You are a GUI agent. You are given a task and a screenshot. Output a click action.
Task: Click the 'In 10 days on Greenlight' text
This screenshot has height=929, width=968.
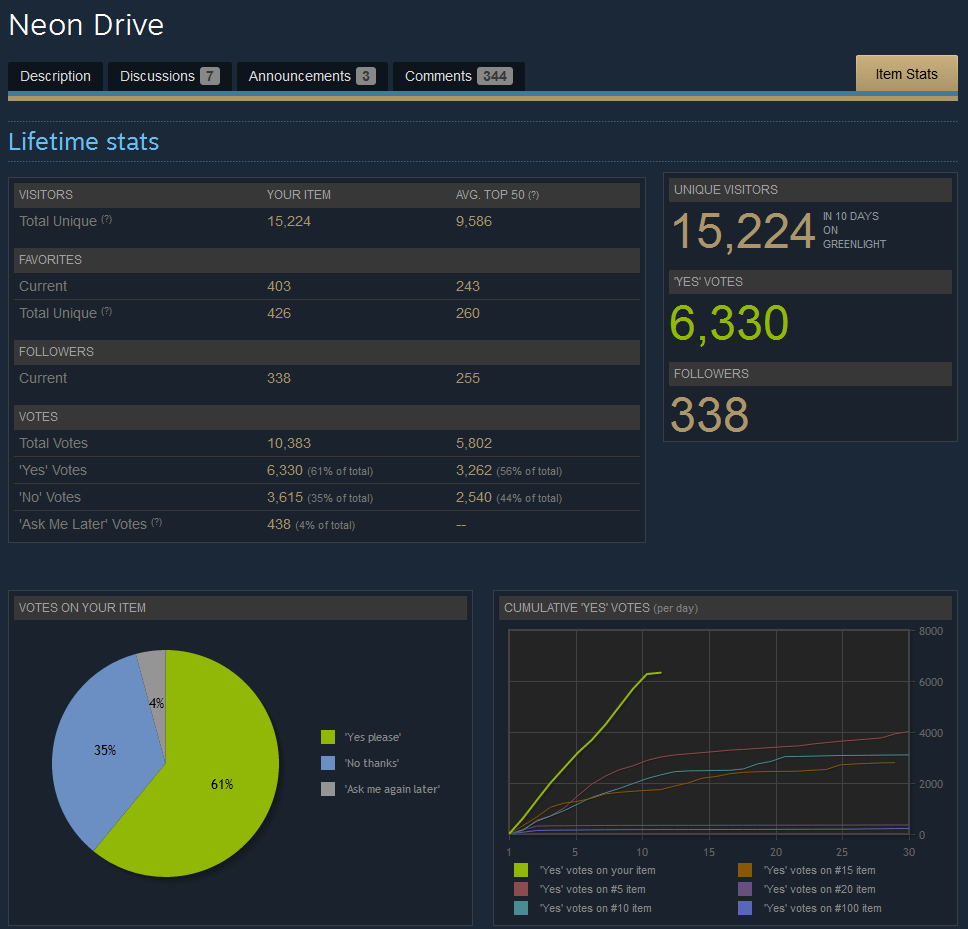(854, 230)
